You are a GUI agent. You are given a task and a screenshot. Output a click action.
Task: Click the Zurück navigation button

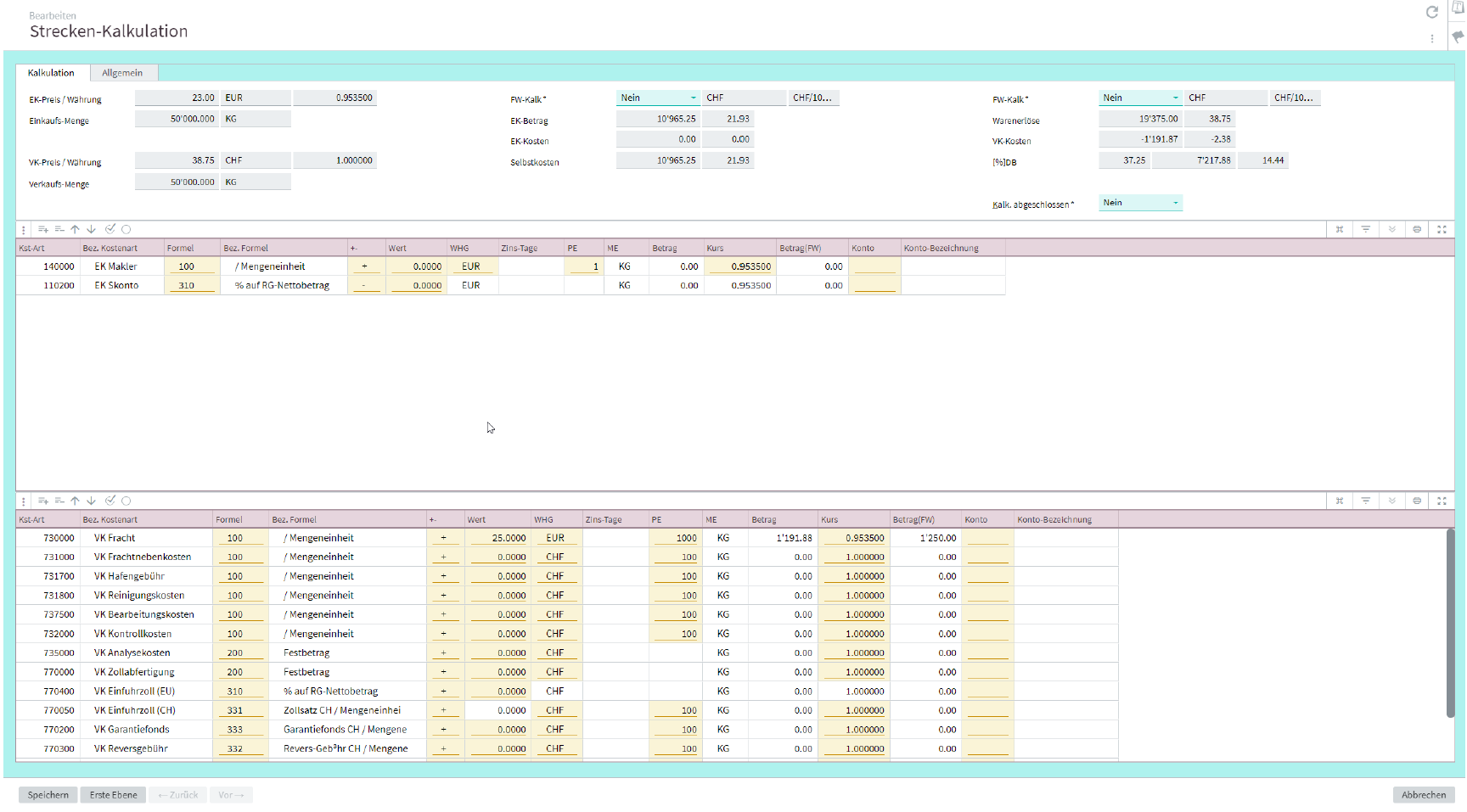pyautogui.click(x=177, y=795)
